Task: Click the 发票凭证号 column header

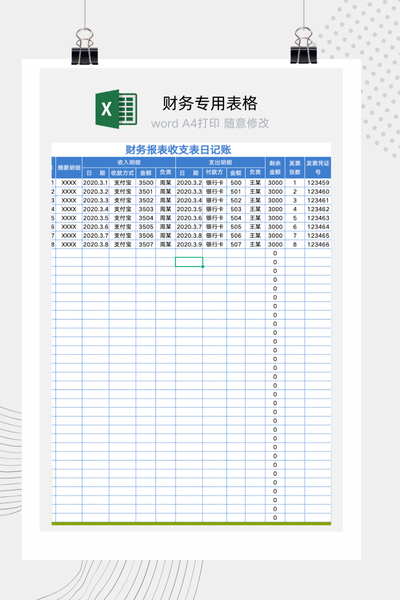Action: click(318, 168)
